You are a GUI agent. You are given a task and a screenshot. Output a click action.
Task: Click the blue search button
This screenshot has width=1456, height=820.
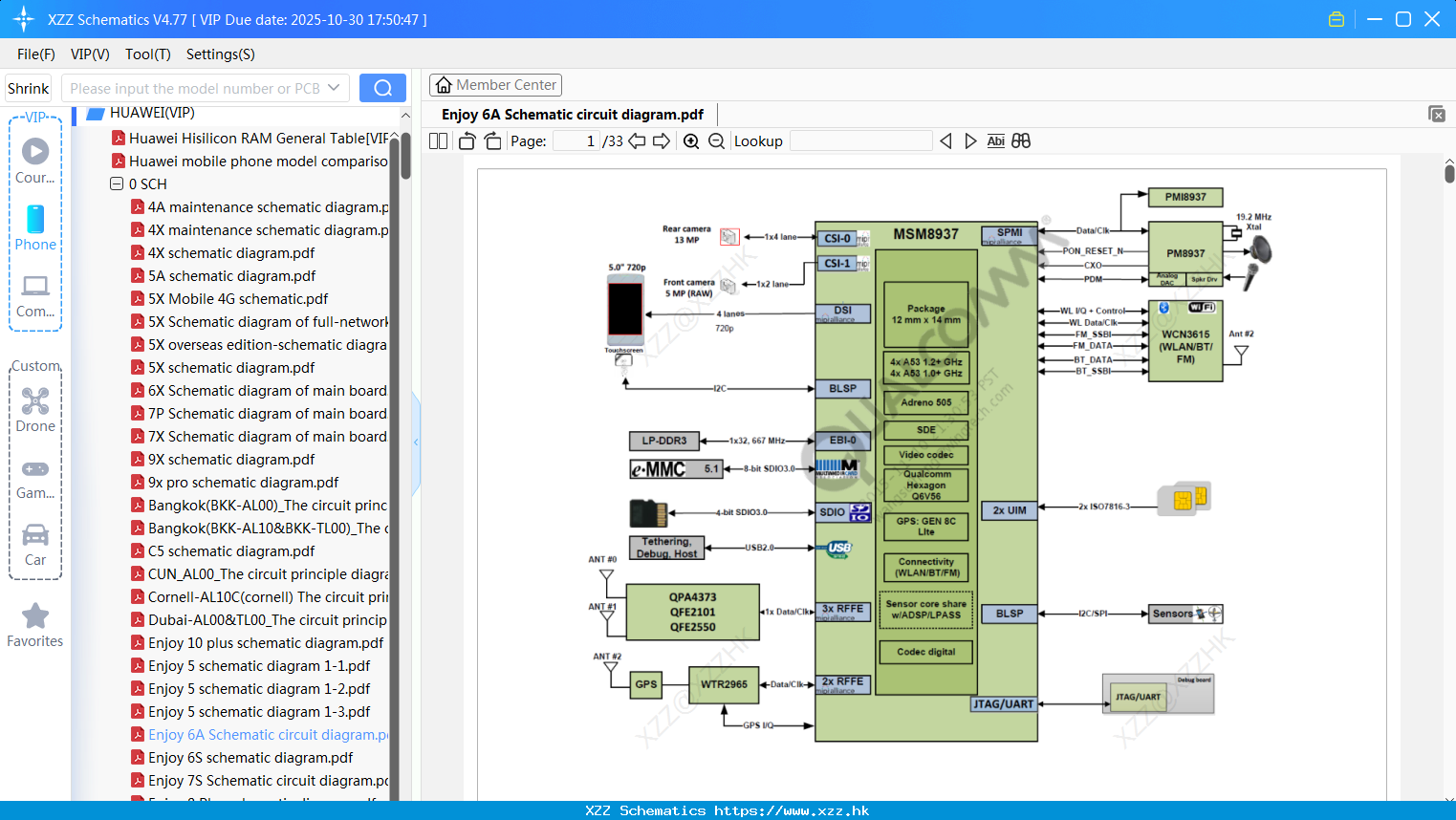click(382, 88)
